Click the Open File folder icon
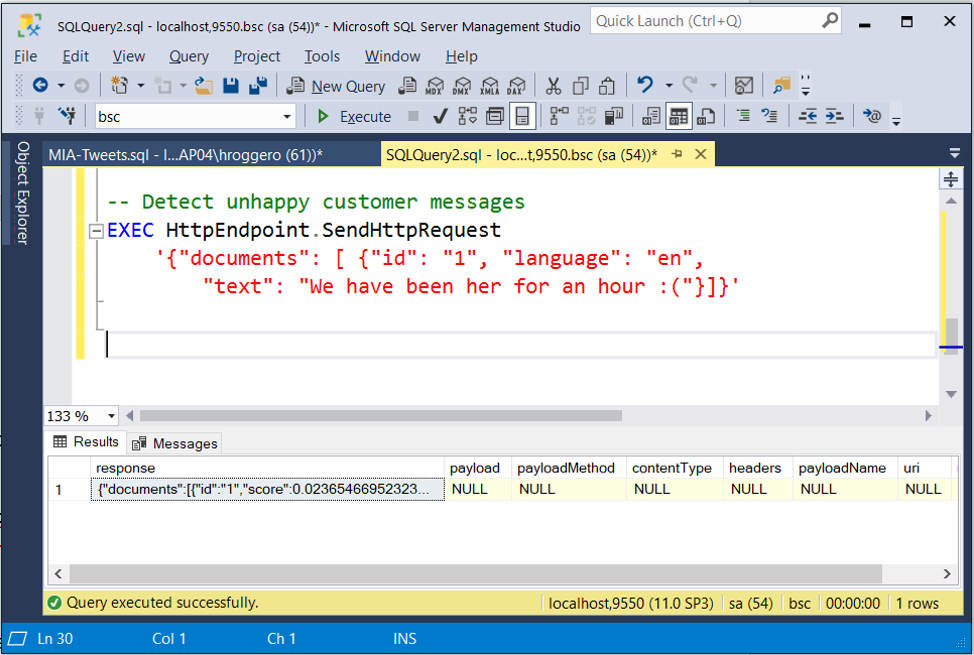Screen dimensions: 974x655 pyautogui.click(x=203, y=85)
